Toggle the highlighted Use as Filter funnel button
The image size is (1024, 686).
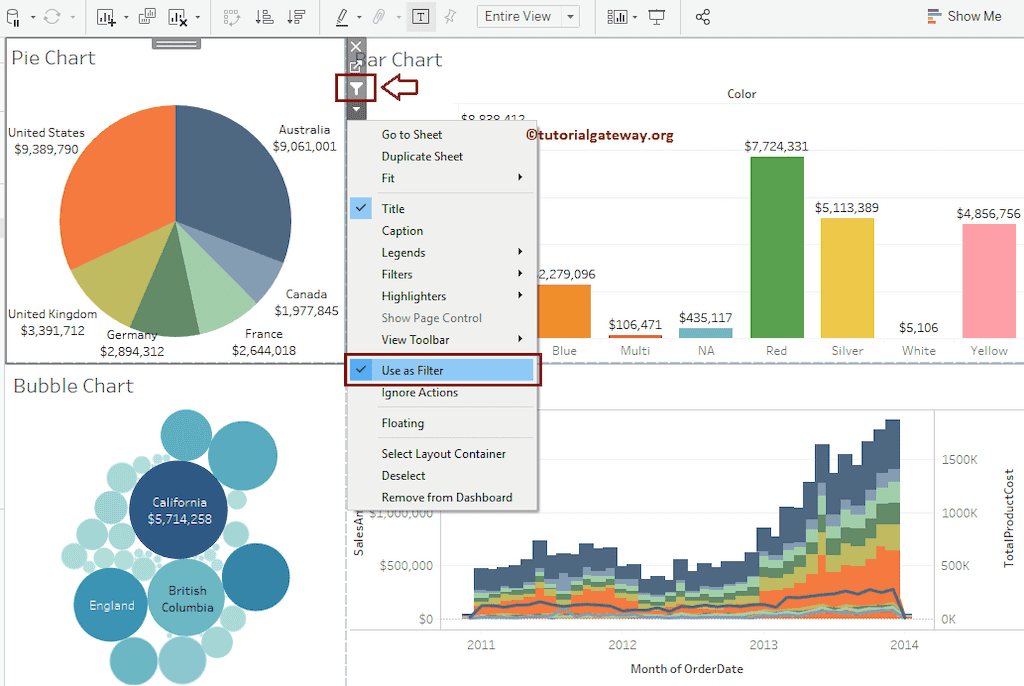tap(356, 88)
